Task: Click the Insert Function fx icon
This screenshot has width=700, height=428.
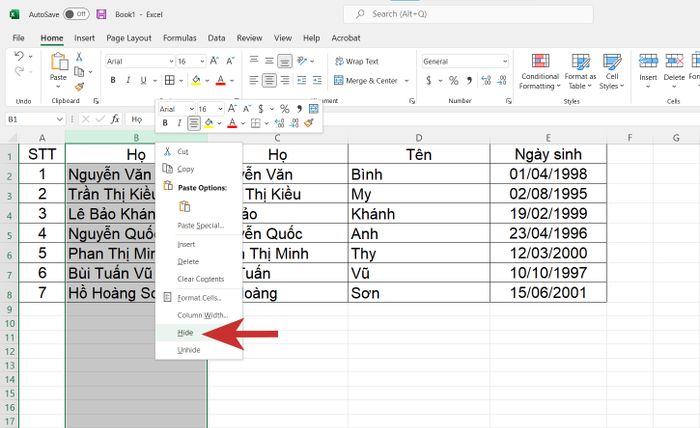Action: pyautogui.click(x=115, y=119)
